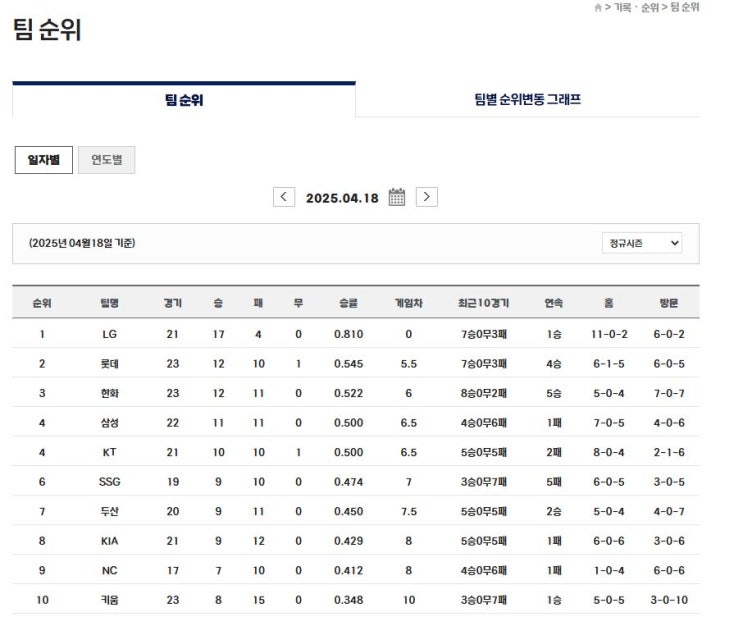Click the 팀명 column header

click(x=109, y=303)
